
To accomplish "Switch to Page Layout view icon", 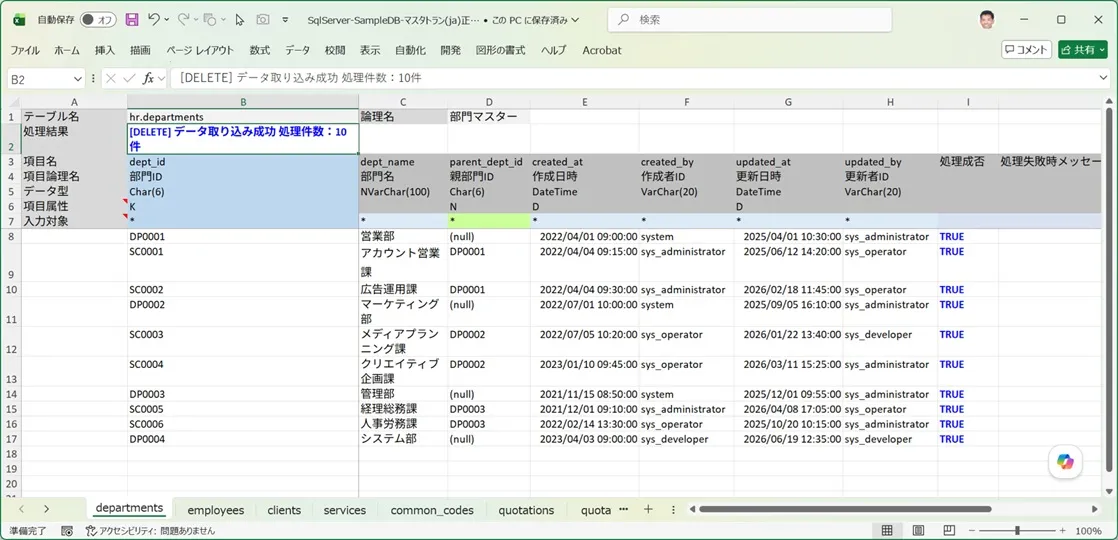I will (918, 531).
